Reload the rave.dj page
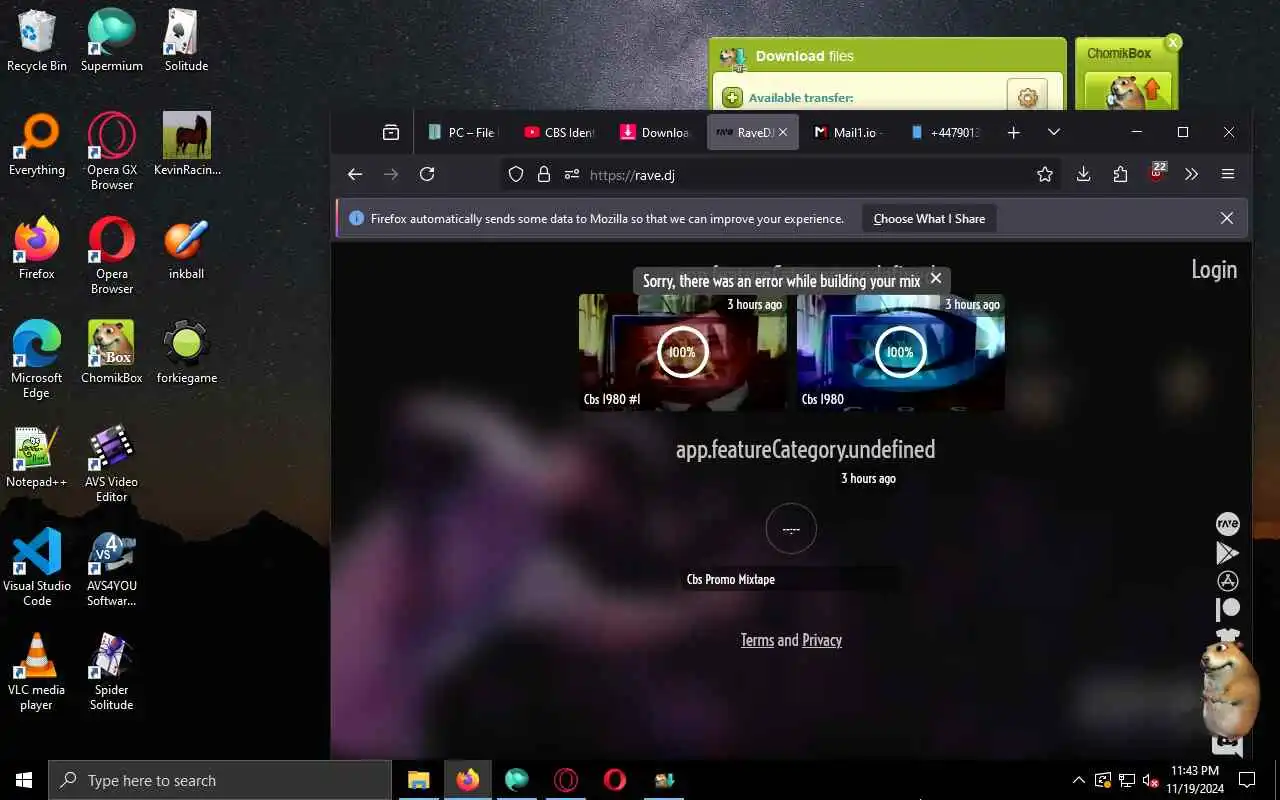 tap(427, 174)
